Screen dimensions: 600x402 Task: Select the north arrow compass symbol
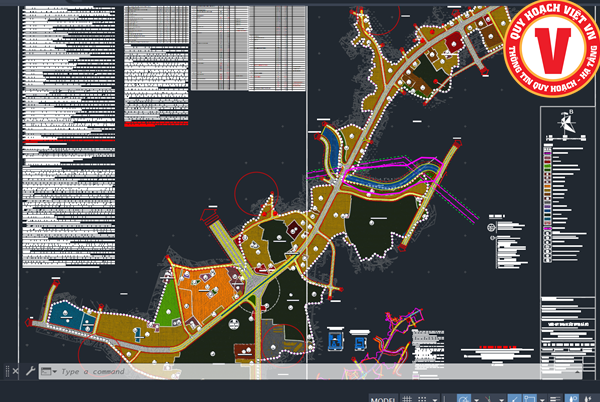[x=566, y=126]
